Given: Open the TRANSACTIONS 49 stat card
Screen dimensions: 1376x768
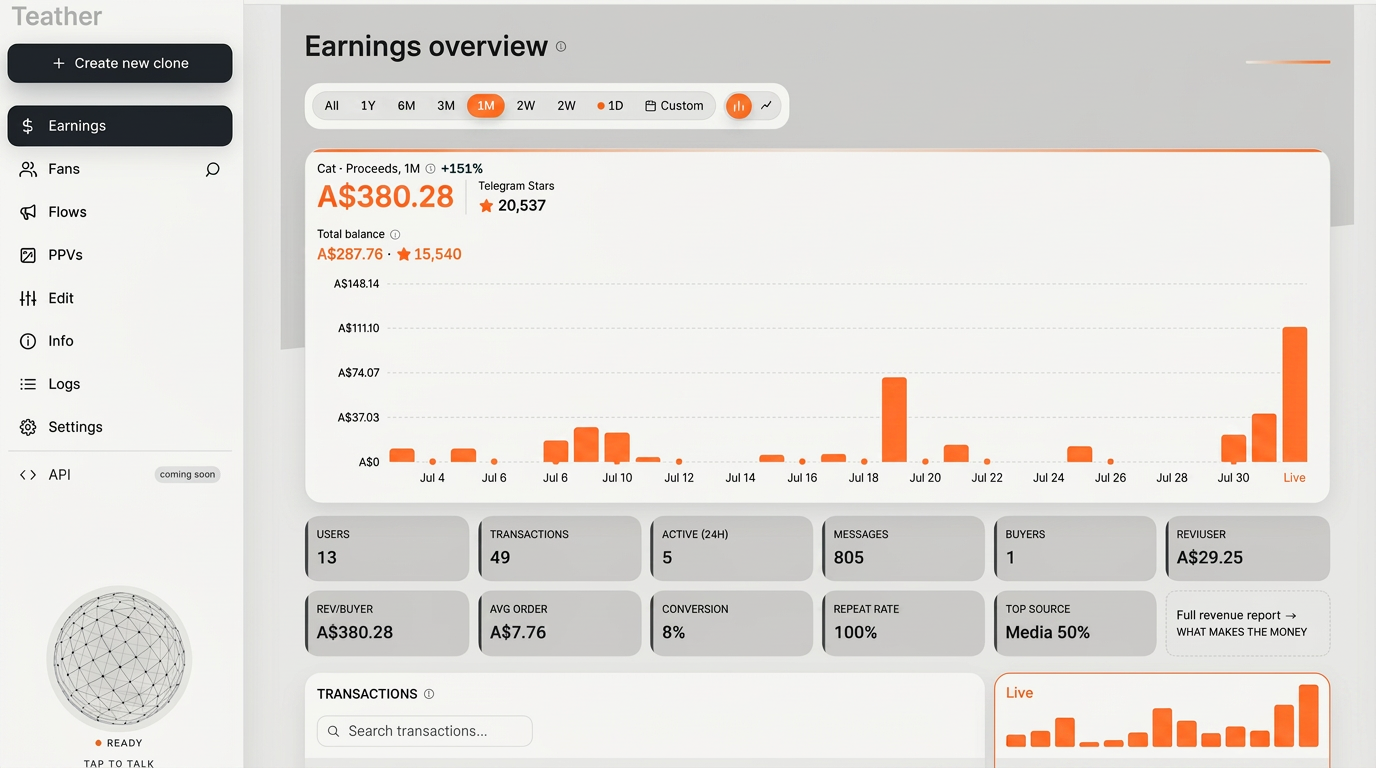Looking at the screenshot, I should pyautogui.click(x=559, y=548).
